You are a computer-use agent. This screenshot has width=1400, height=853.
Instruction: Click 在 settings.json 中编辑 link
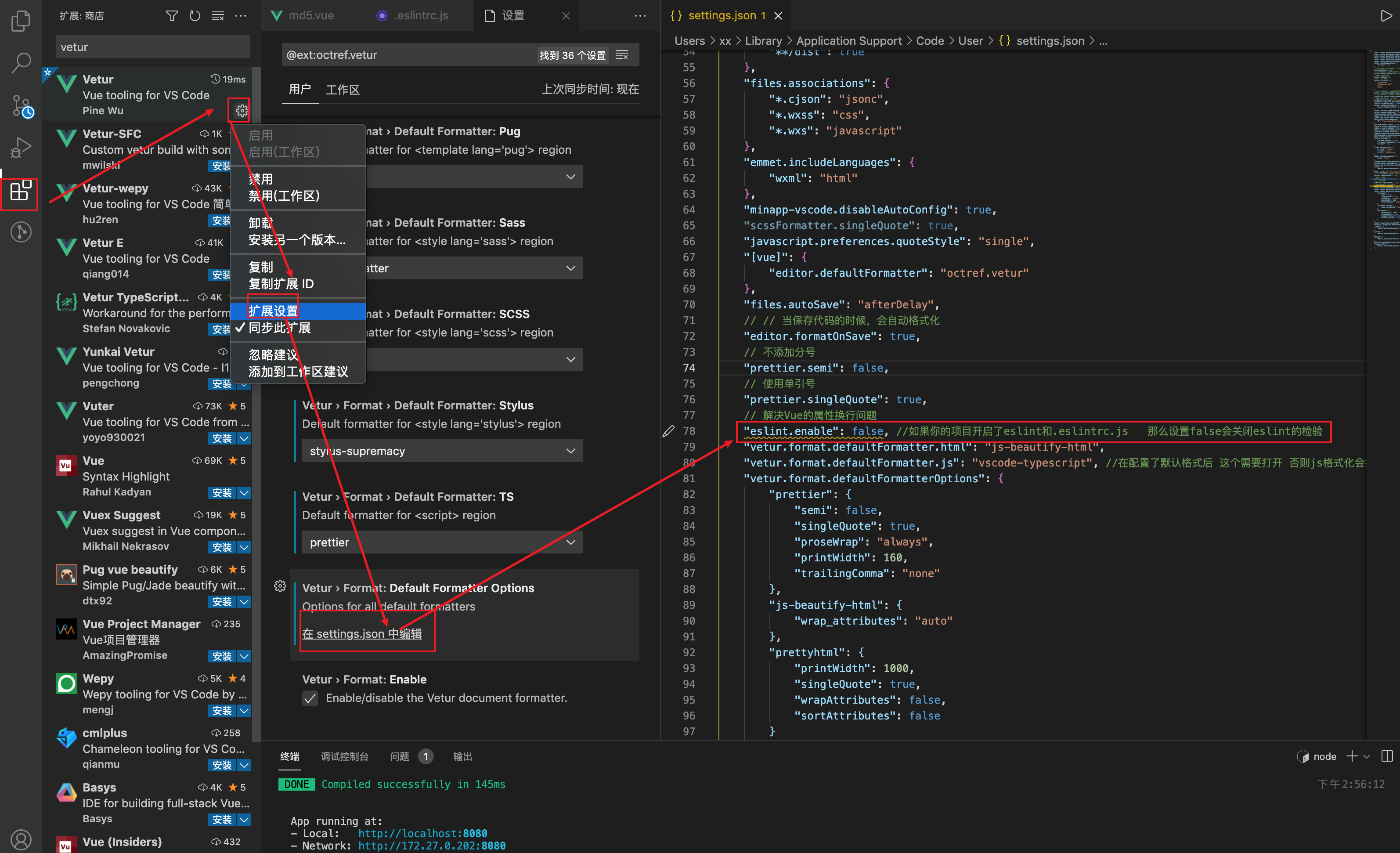(x=362, y=634)
